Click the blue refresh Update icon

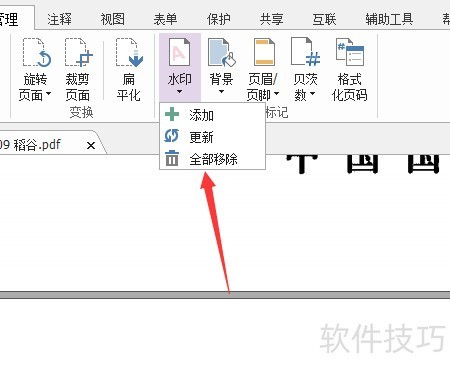point(172,136)
